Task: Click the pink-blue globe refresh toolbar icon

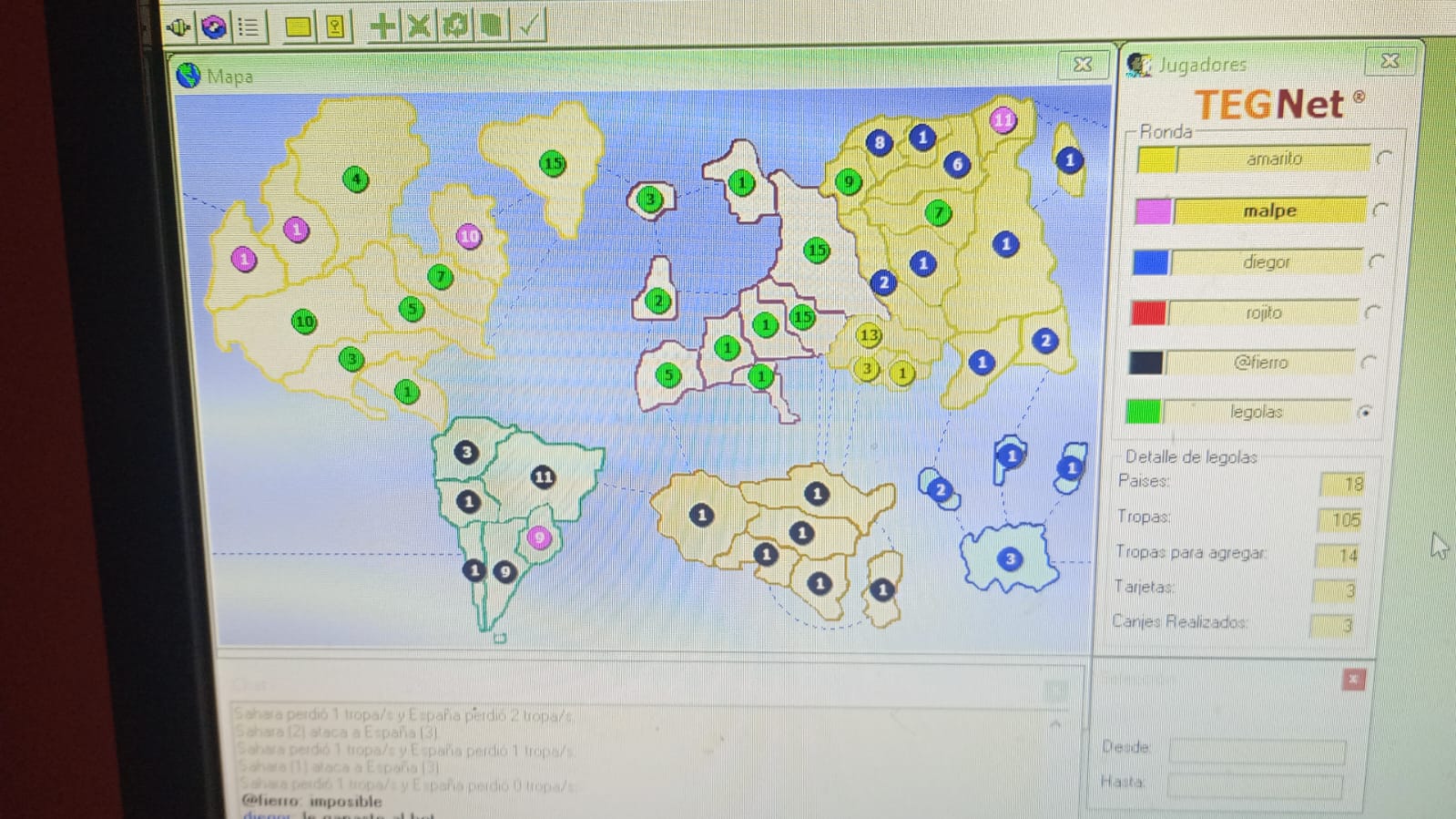Action: [214, 27]
